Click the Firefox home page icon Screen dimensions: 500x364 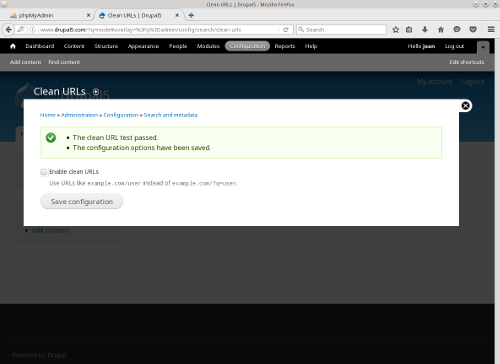pos(441,30)
